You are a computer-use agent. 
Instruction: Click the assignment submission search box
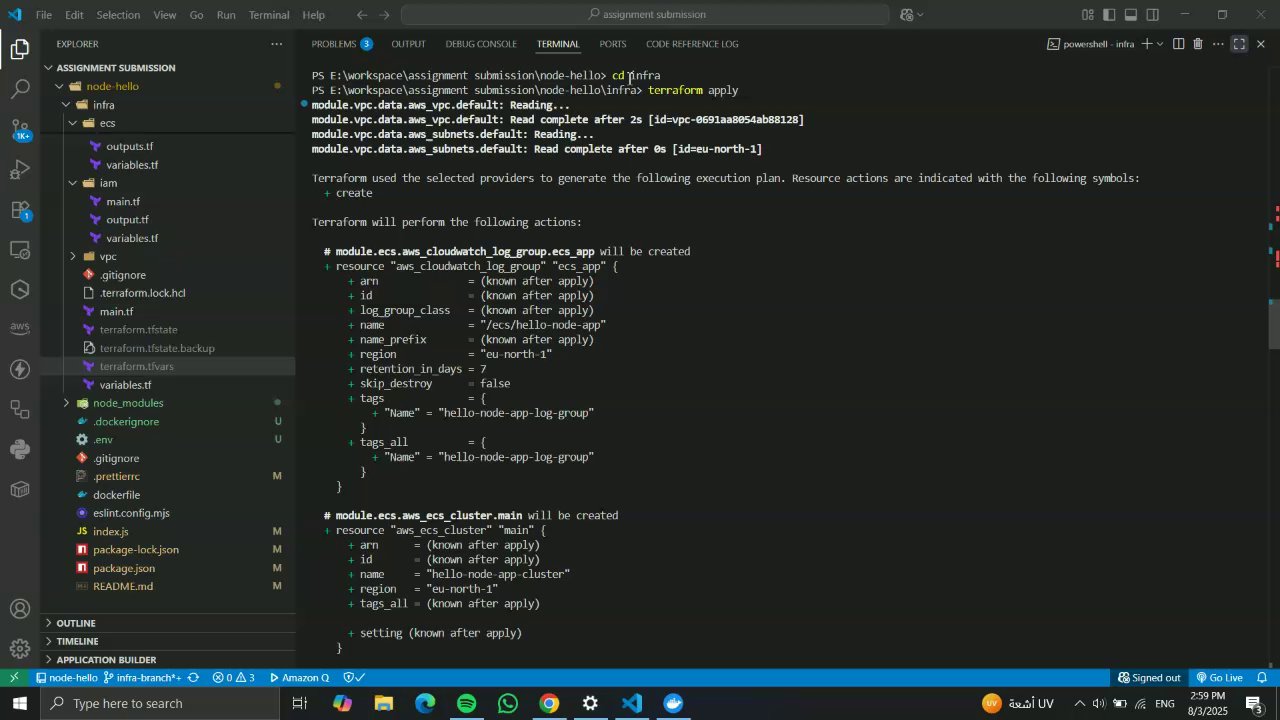point(645,15)
